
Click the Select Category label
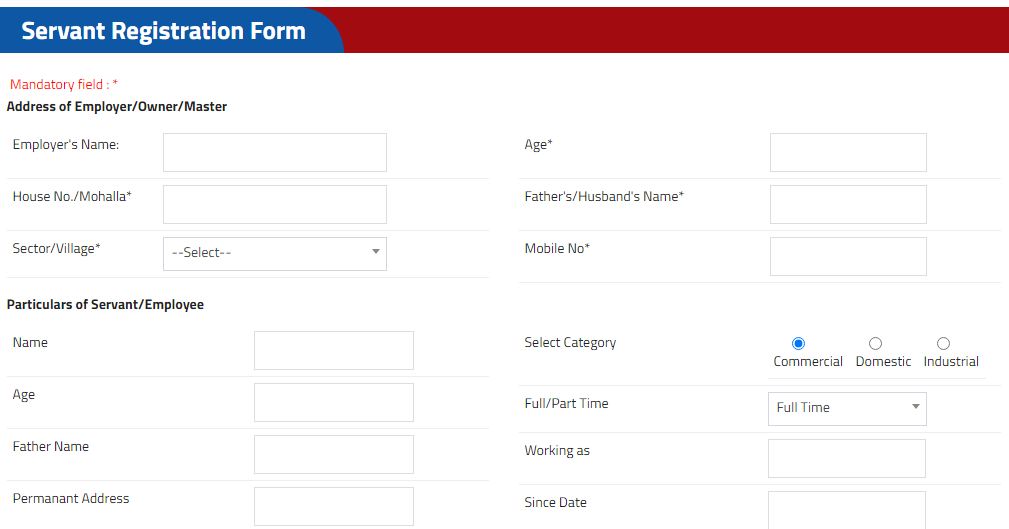click(570, 343)
